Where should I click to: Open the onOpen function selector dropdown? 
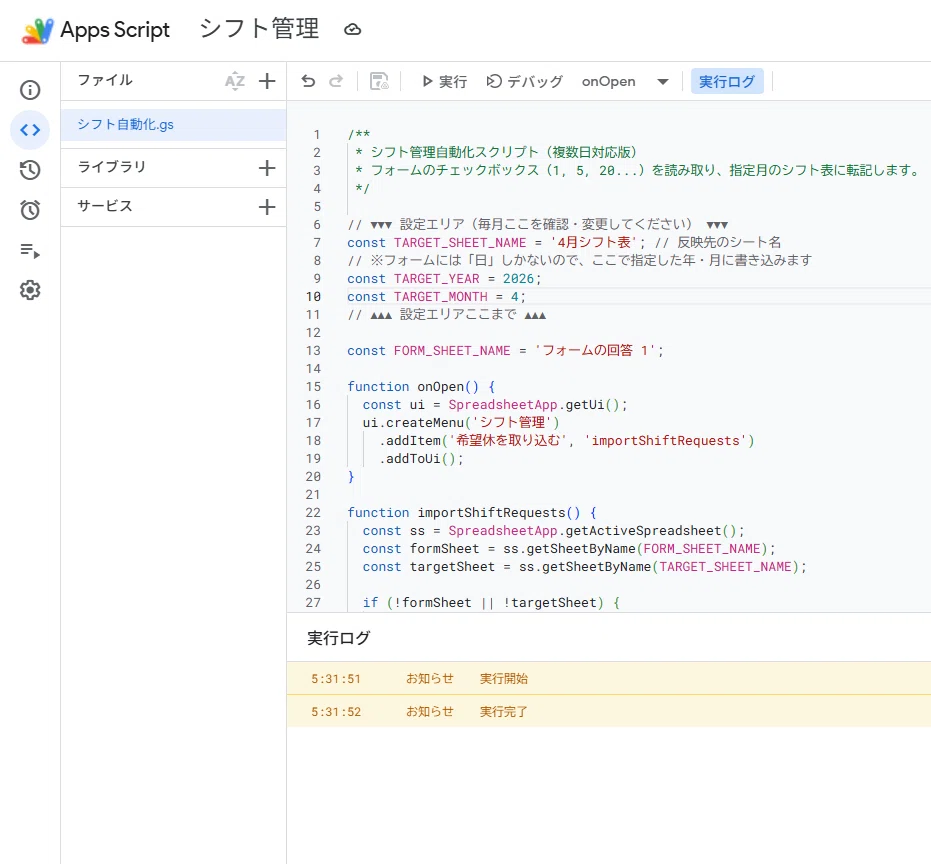[x=625, y=81]
